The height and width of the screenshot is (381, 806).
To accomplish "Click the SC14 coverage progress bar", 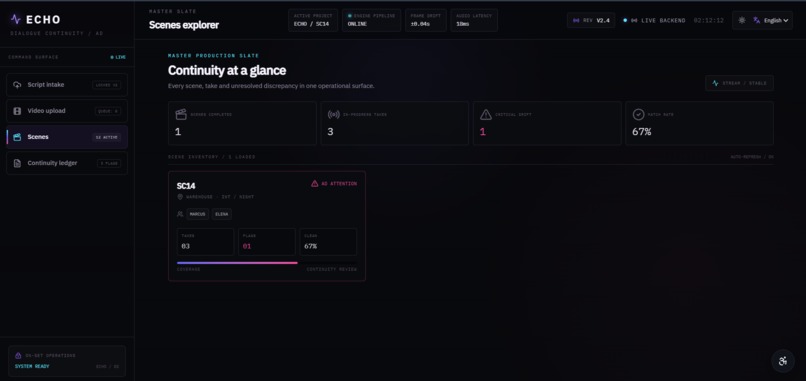I will point(267,263).
